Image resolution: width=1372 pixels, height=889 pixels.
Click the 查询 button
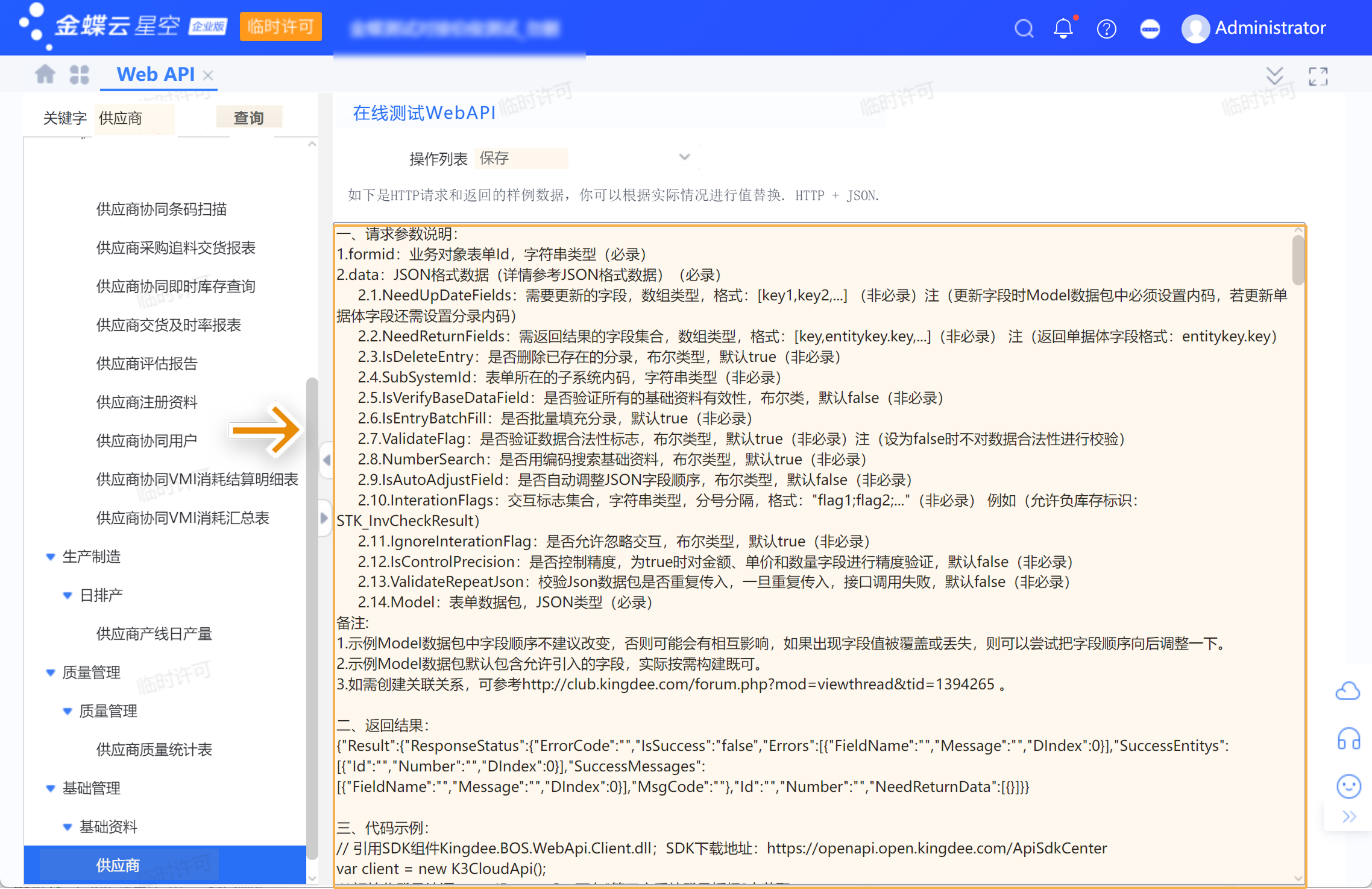249,118
